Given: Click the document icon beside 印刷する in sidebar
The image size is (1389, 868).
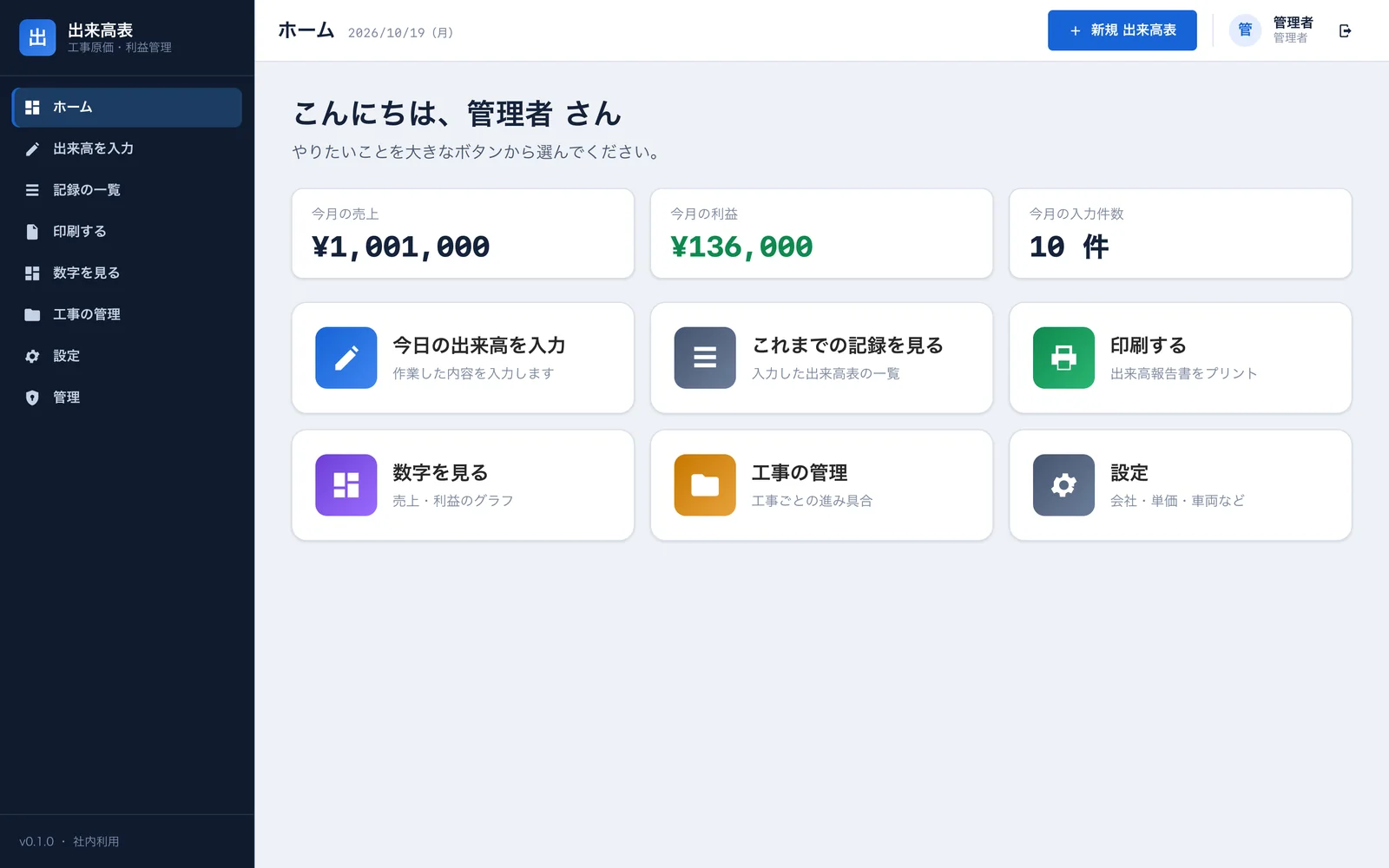Looking at the screenshot, I should (32, 232).
